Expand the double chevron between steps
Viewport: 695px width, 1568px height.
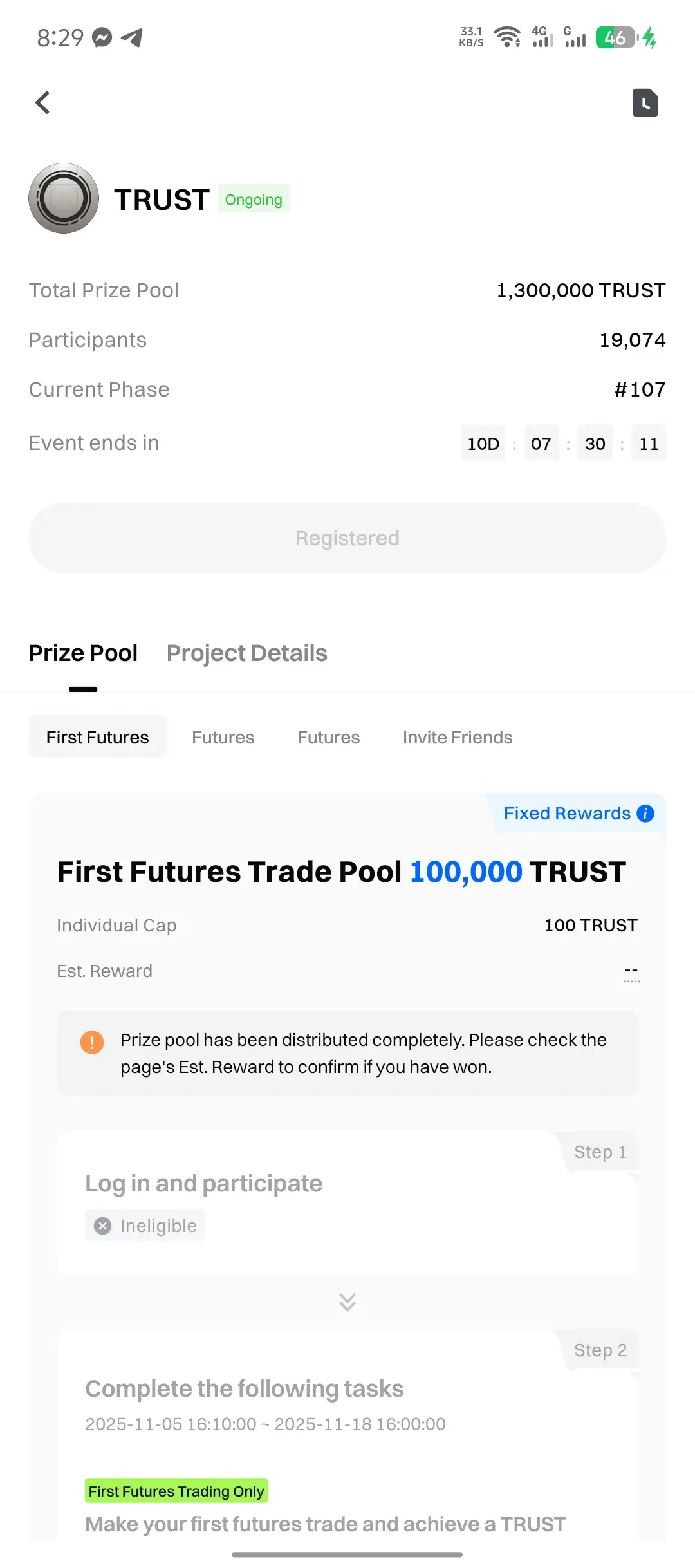pos(347,1302)
